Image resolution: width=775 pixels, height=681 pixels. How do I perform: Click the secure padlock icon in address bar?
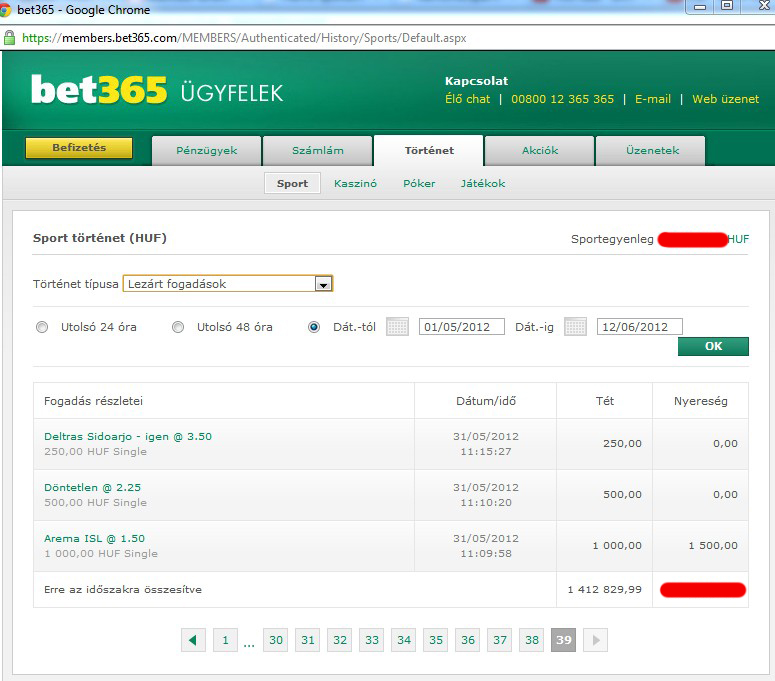(x=9, y=38)
